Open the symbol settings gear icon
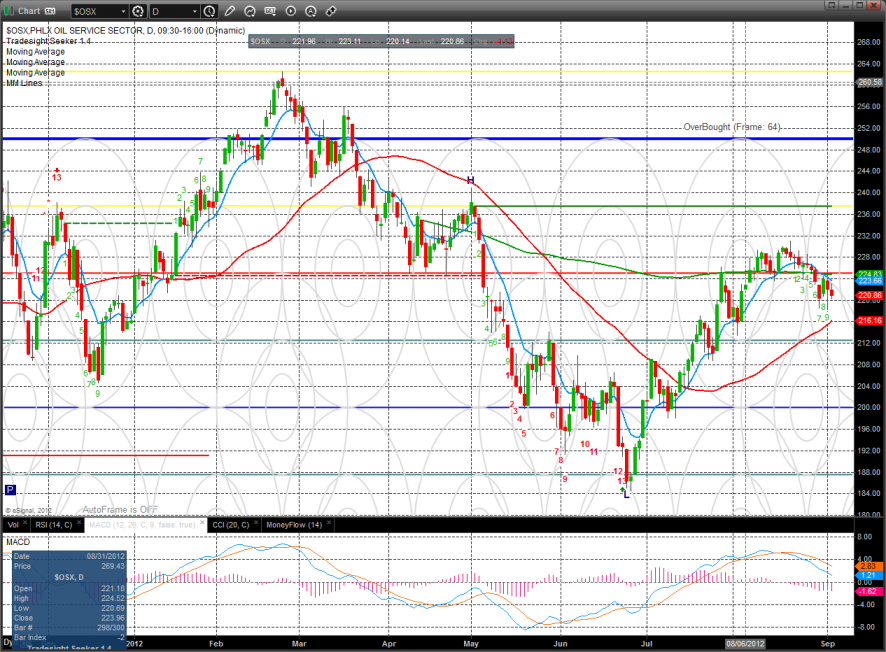This screenshot has height=652, width=886. 137,11
